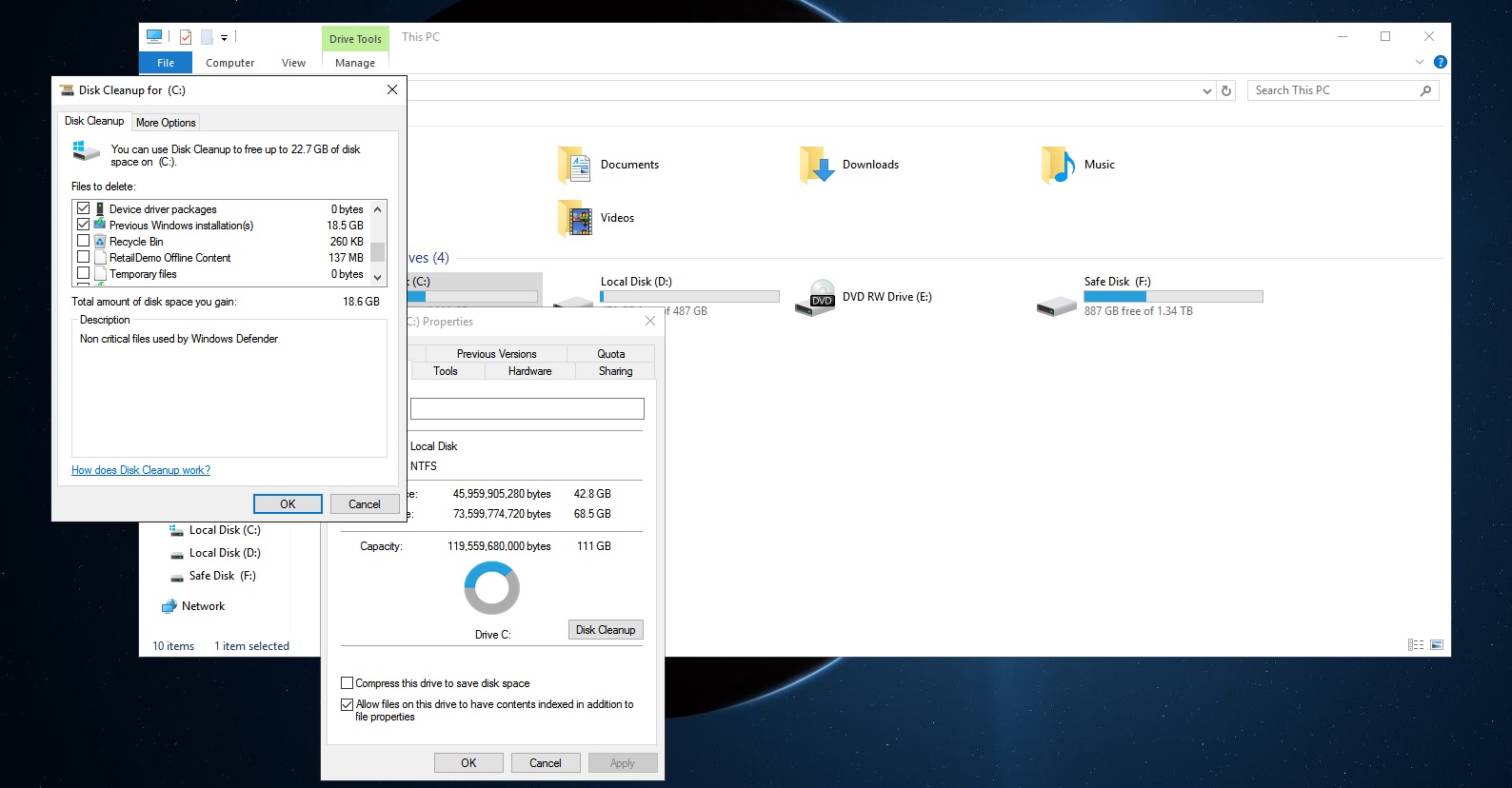Click the Drive C: usage donut chart

(491, 588)
